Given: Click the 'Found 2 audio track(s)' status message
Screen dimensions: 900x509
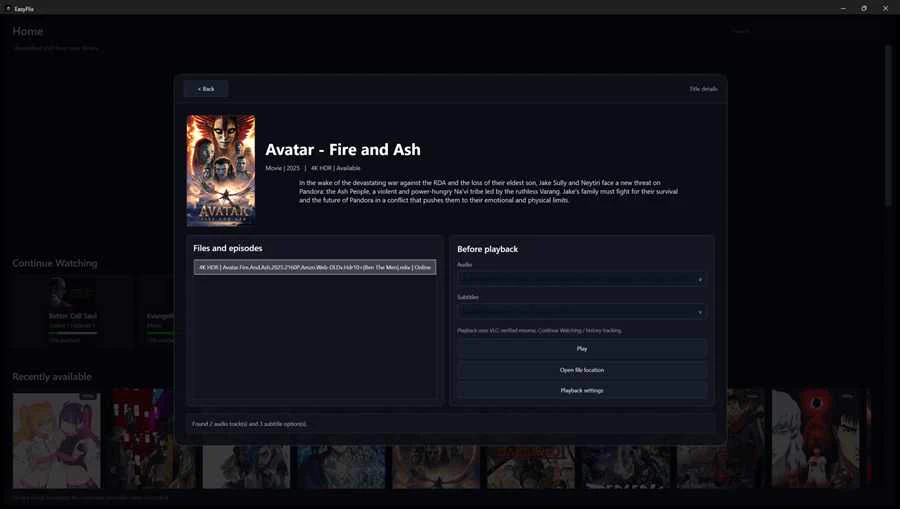Looking at the screenshot, I should [x=249, y=424].
